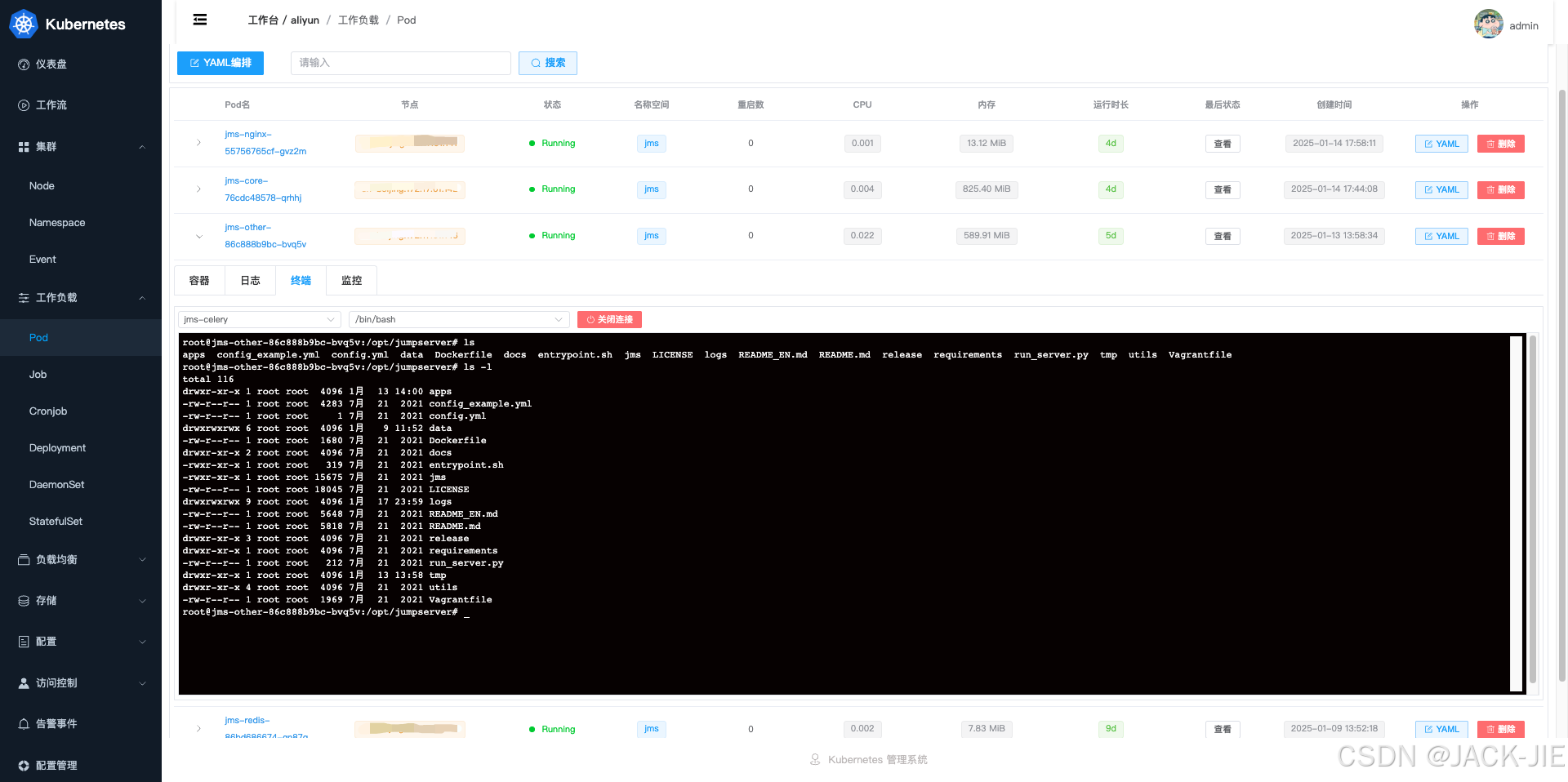Open the /bin/bash shell dropdown

459,319
